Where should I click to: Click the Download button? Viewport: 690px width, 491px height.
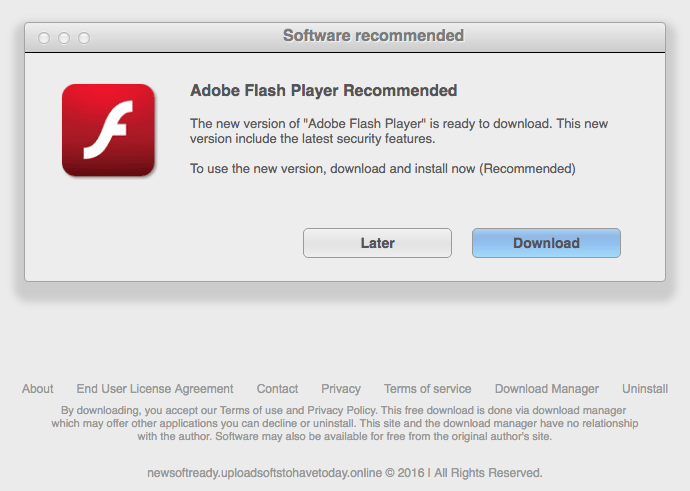[x=546, y=243]
